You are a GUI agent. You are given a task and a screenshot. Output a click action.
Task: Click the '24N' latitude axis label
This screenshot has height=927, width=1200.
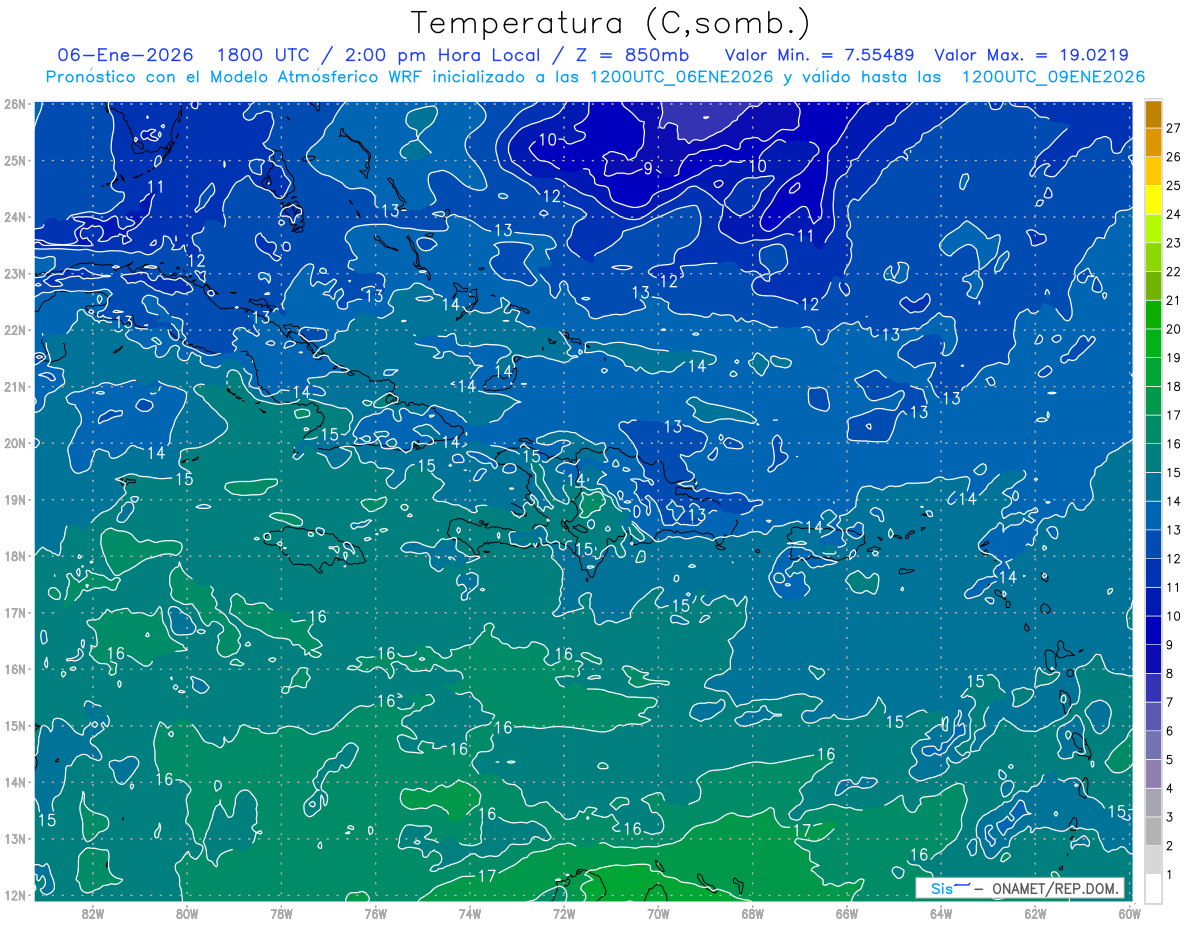coord(14,217)
